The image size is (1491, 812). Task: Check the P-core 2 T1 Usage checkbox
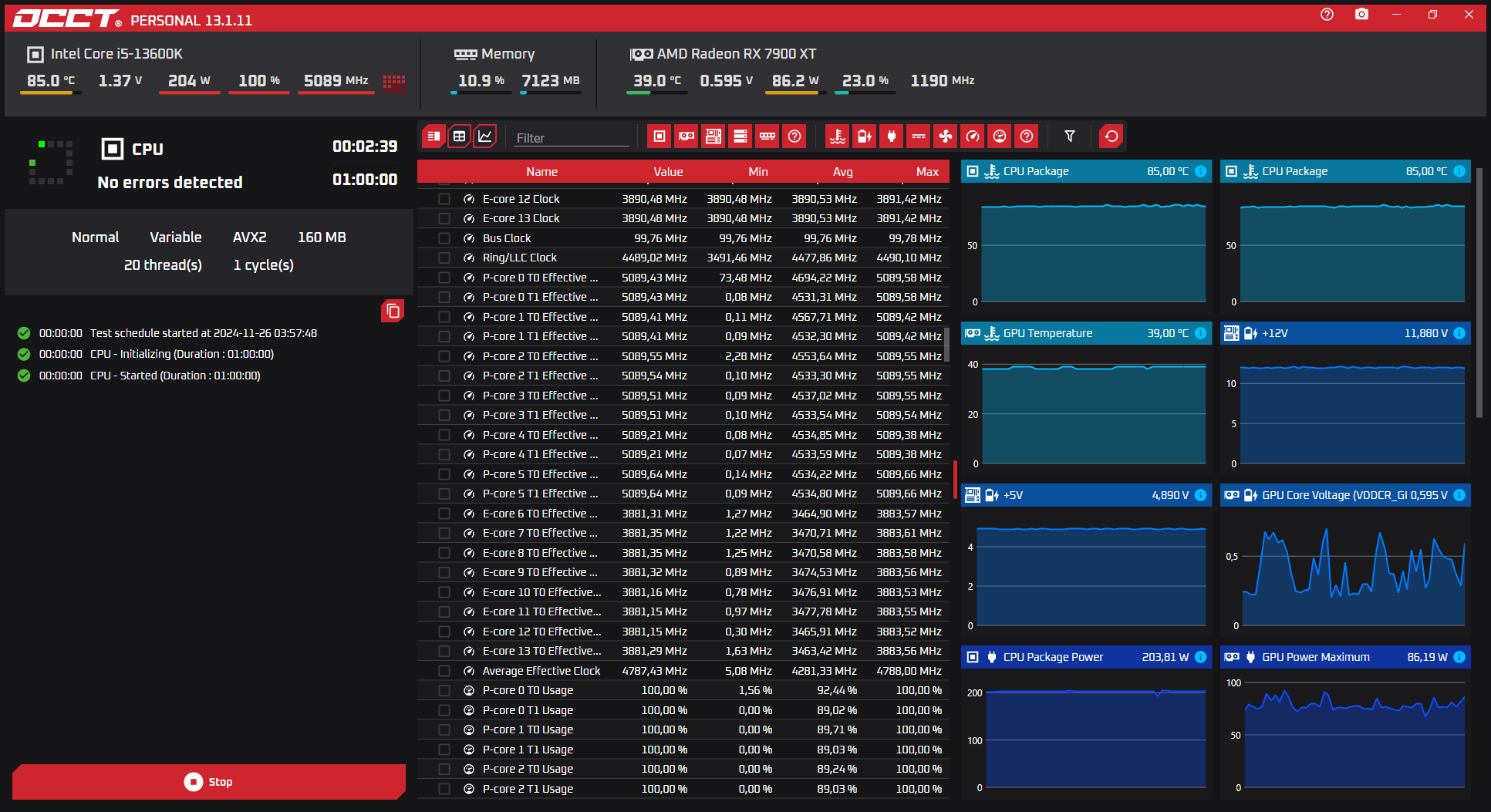tap(444, 789)
